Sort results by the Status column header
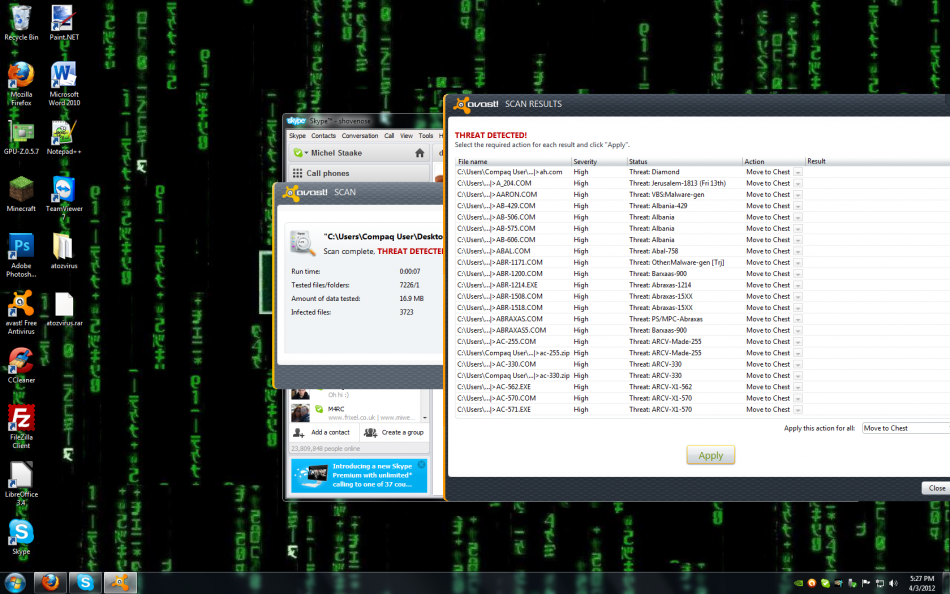 click(x=685, y=161)
